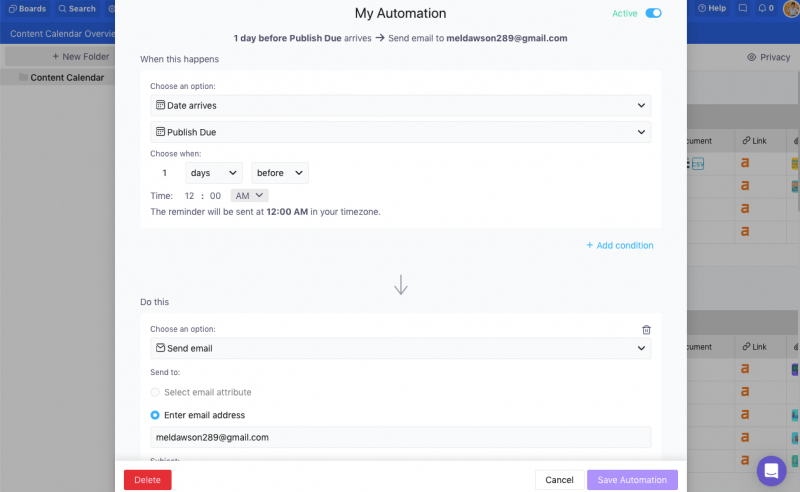The width and height of the screenshot is (800, 492).
Task: Choose the 'Enter email address' radio button
Action: (x=155, y=415)
